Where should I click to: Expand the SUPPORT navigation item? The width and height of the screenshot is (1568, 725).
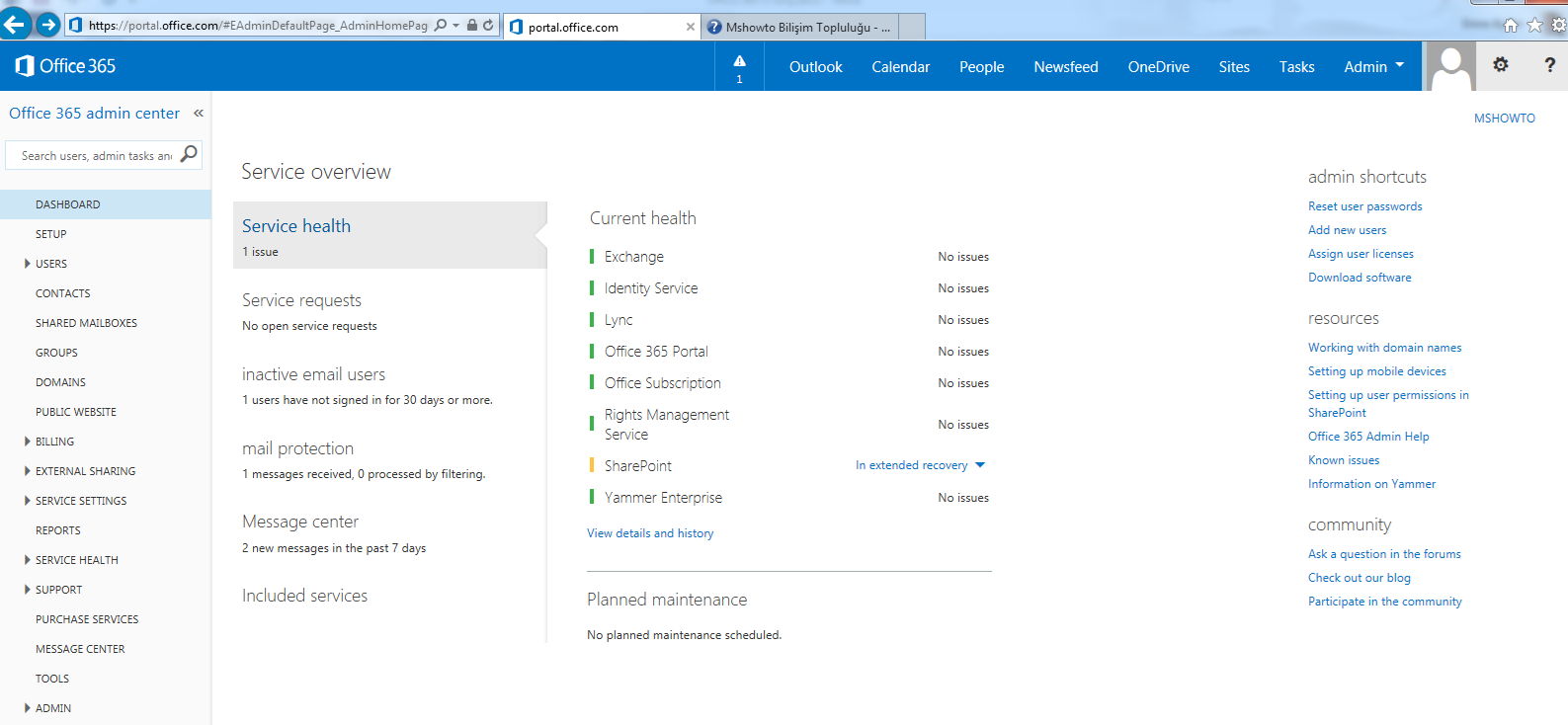[27, 590]
